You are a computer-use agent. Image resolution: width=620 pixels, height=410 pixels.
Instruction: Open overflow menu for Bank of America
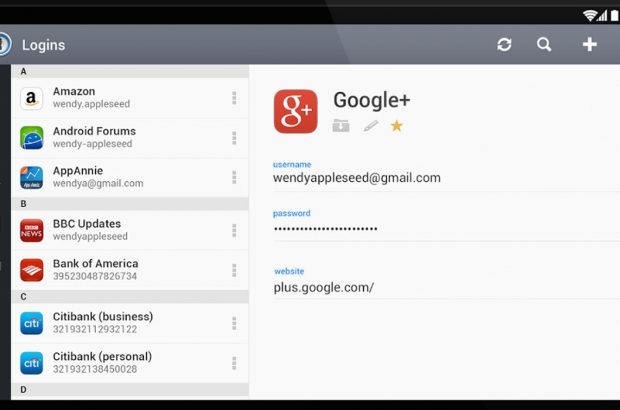pos(234,270)
